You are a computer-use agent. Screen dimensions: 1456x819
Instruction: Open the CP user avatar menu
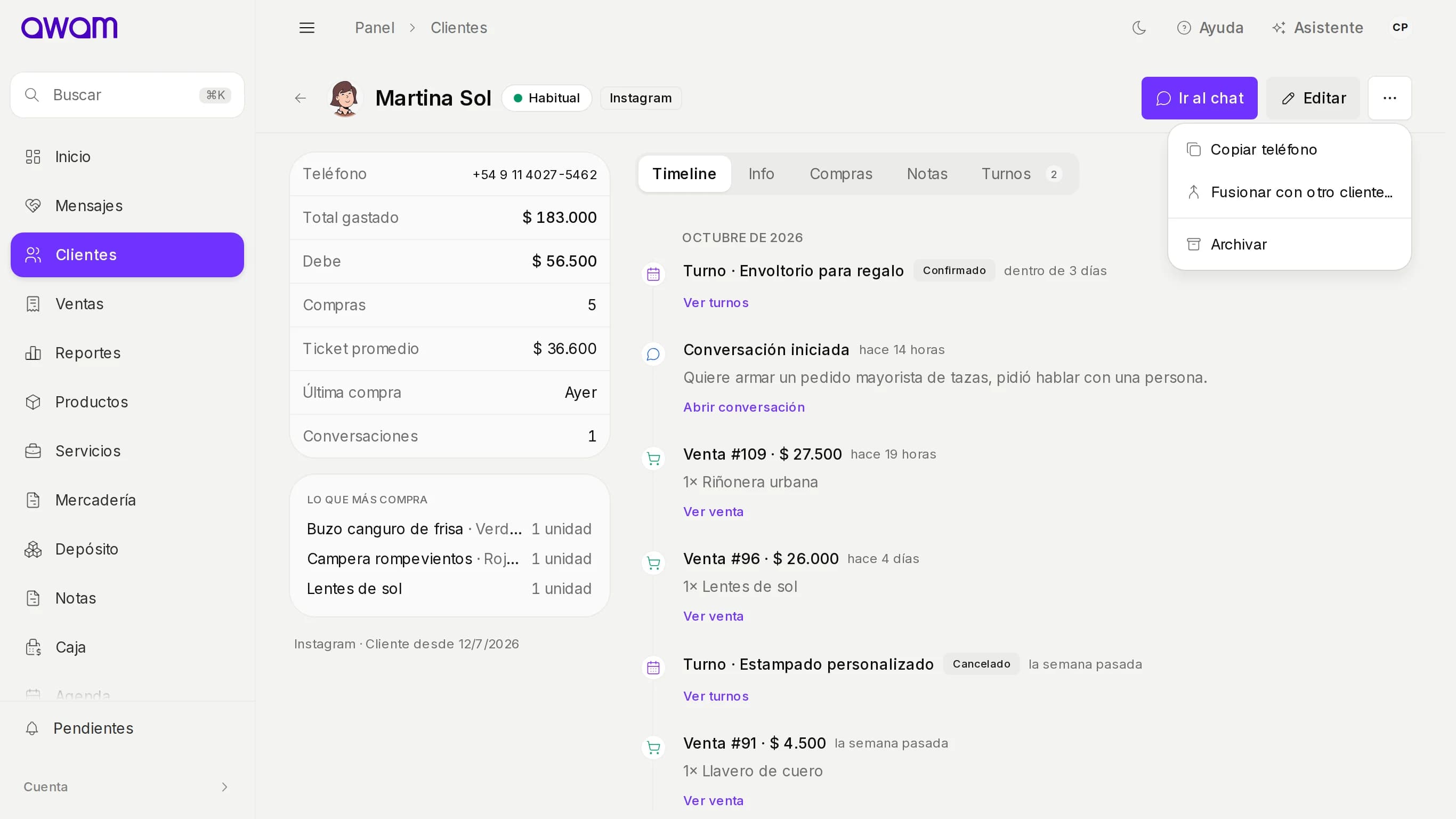point(1400,28)
